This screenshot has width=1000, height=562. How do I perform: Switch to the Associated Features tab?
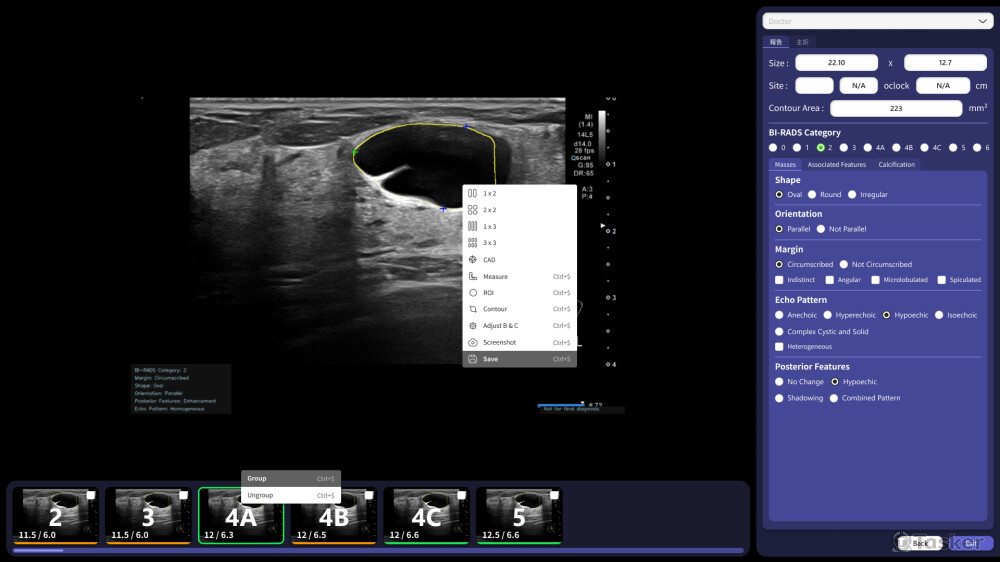(836, 164)
